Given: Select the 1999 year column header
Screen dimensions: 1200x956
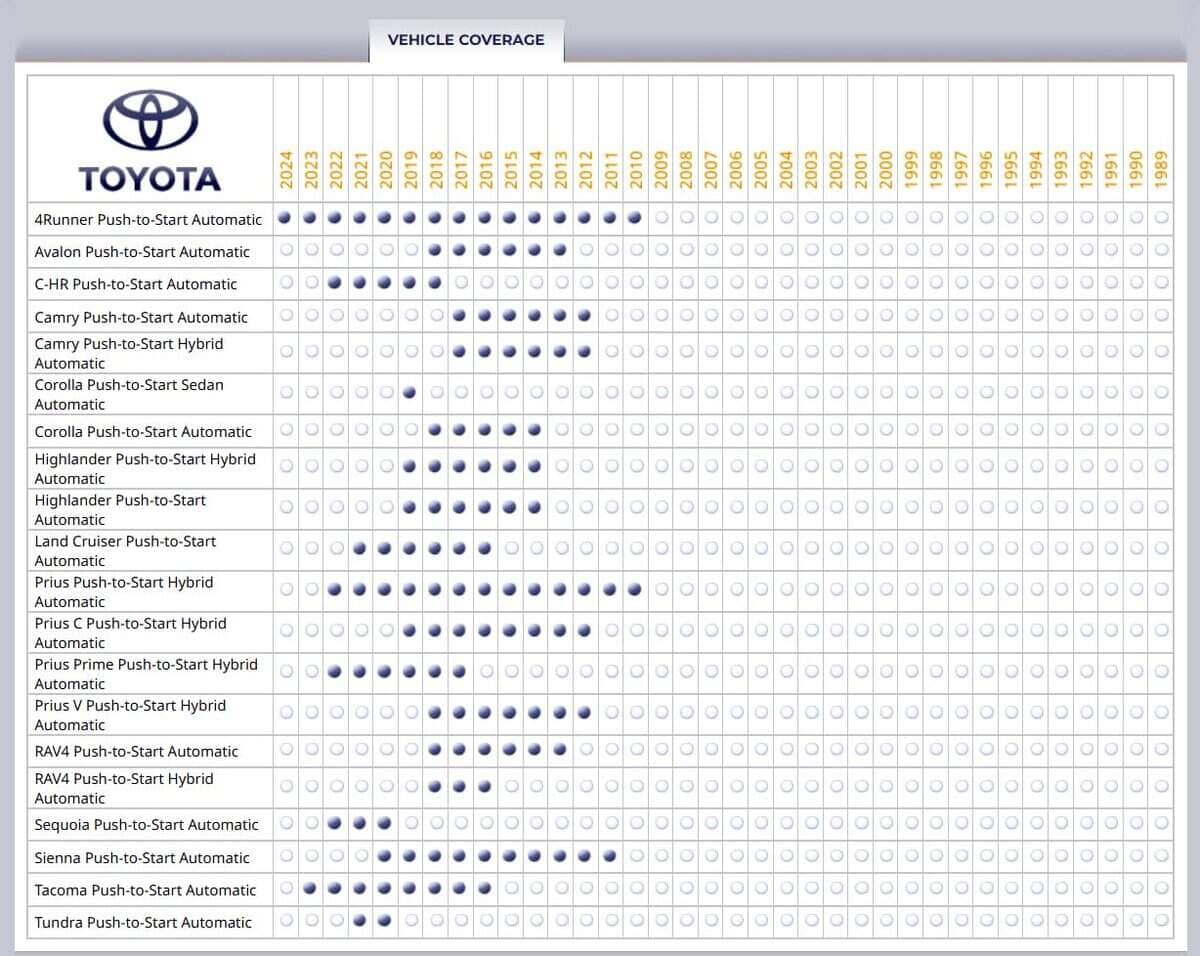Looking at the screenshot, I should point(910,170).
